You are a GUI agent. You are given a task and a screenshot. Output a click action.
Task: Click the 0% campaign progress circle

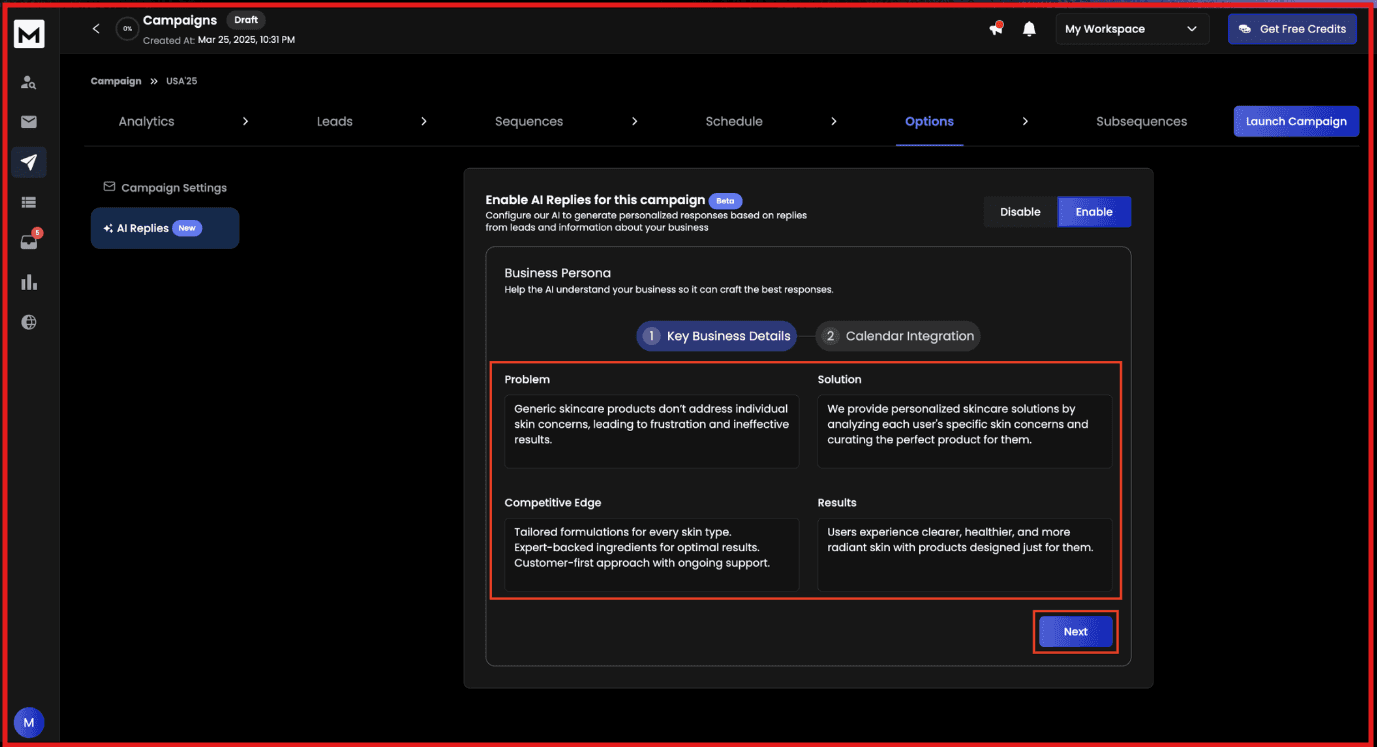pos(126,28)
